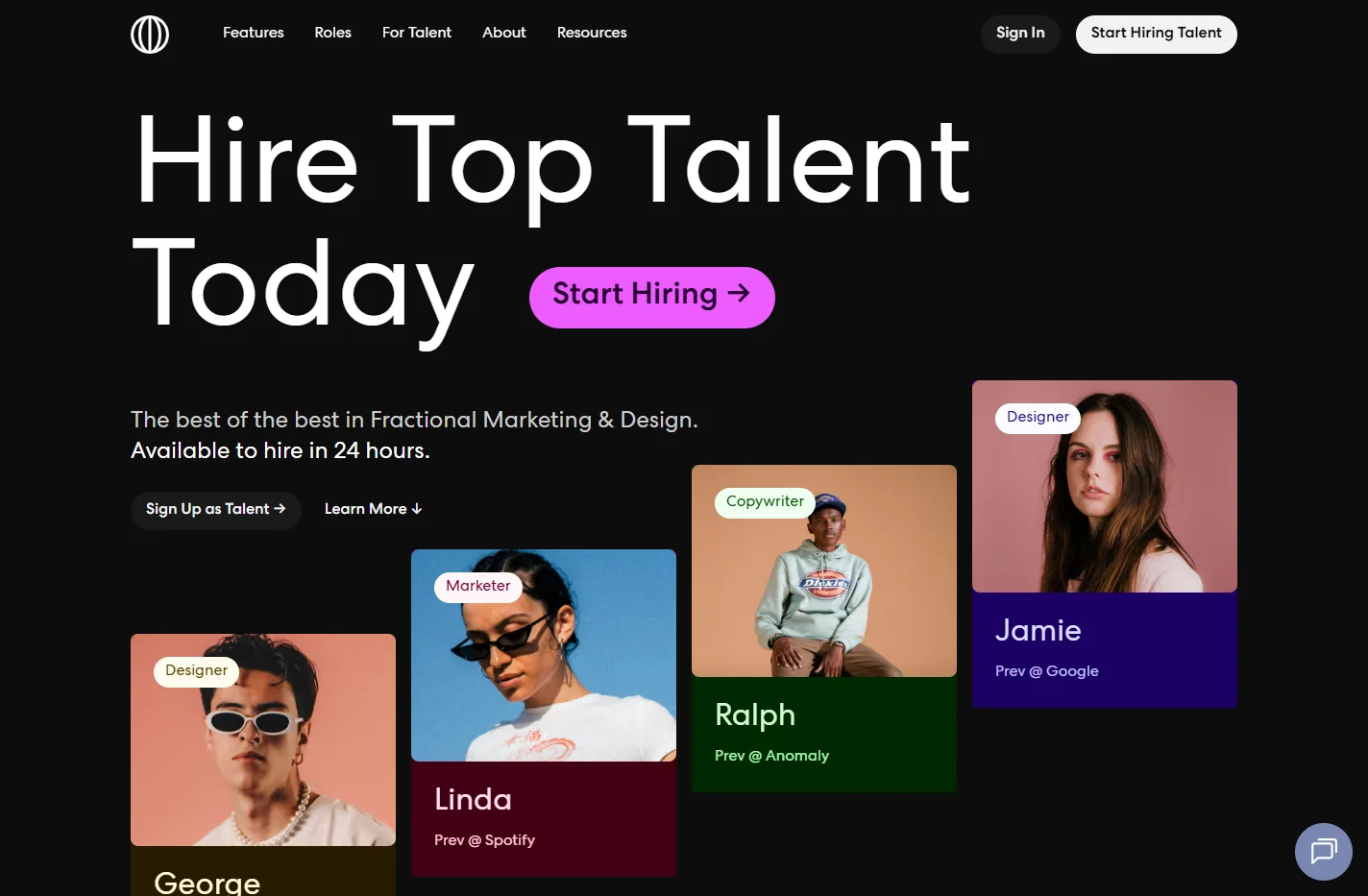
Task: Click Start Hiring Talent button
Action: 1156,34
